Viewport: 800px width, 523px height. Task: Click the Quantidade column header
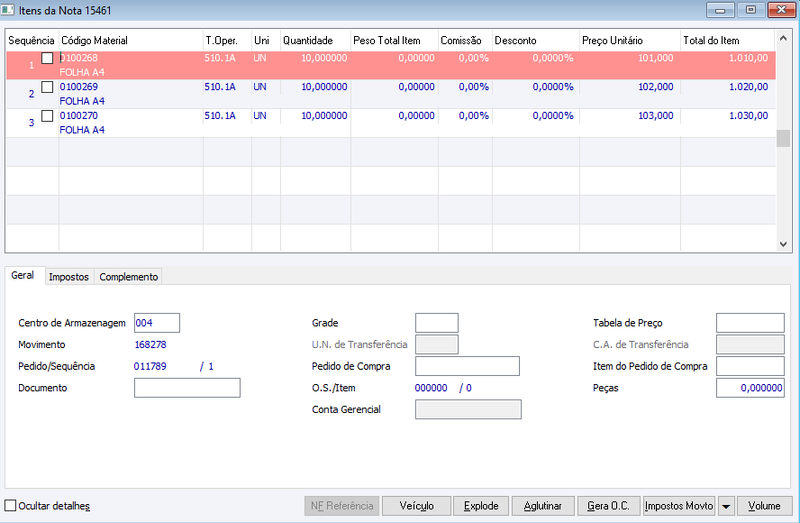click(x=316, y=40)
